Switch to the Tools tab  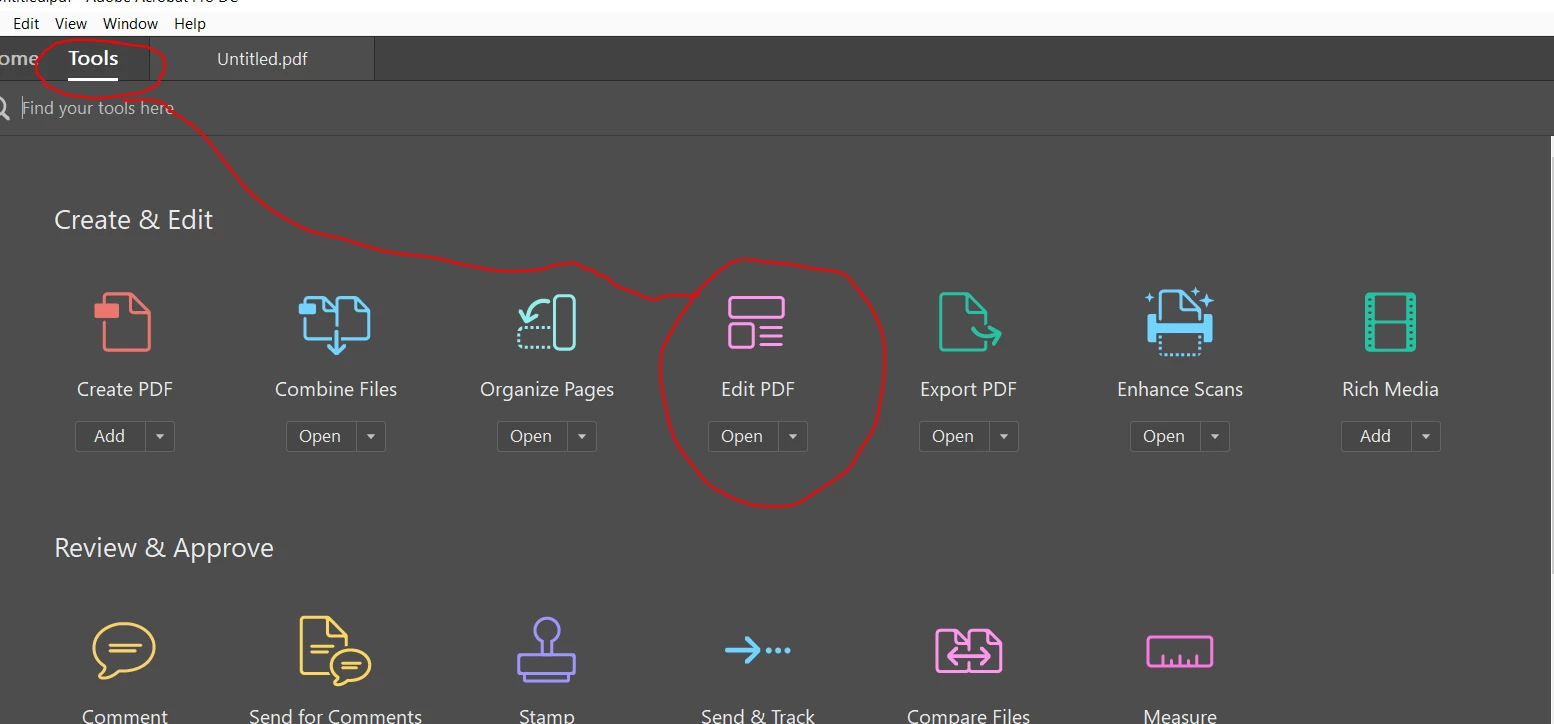93,59
